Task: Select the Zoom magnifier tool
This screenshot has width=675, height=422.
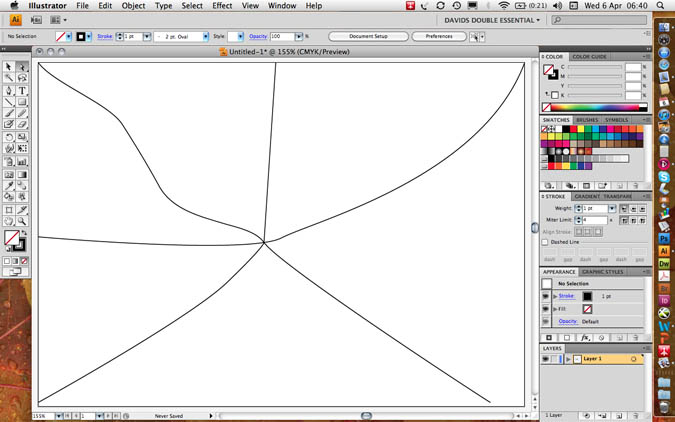Action: click(x=22, y=221)
